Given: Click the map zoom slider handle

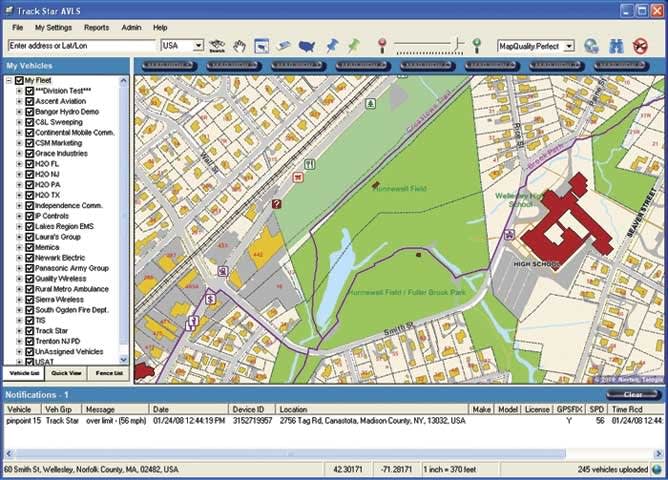Looking at the screenshot, I should [x=458, y=45].
